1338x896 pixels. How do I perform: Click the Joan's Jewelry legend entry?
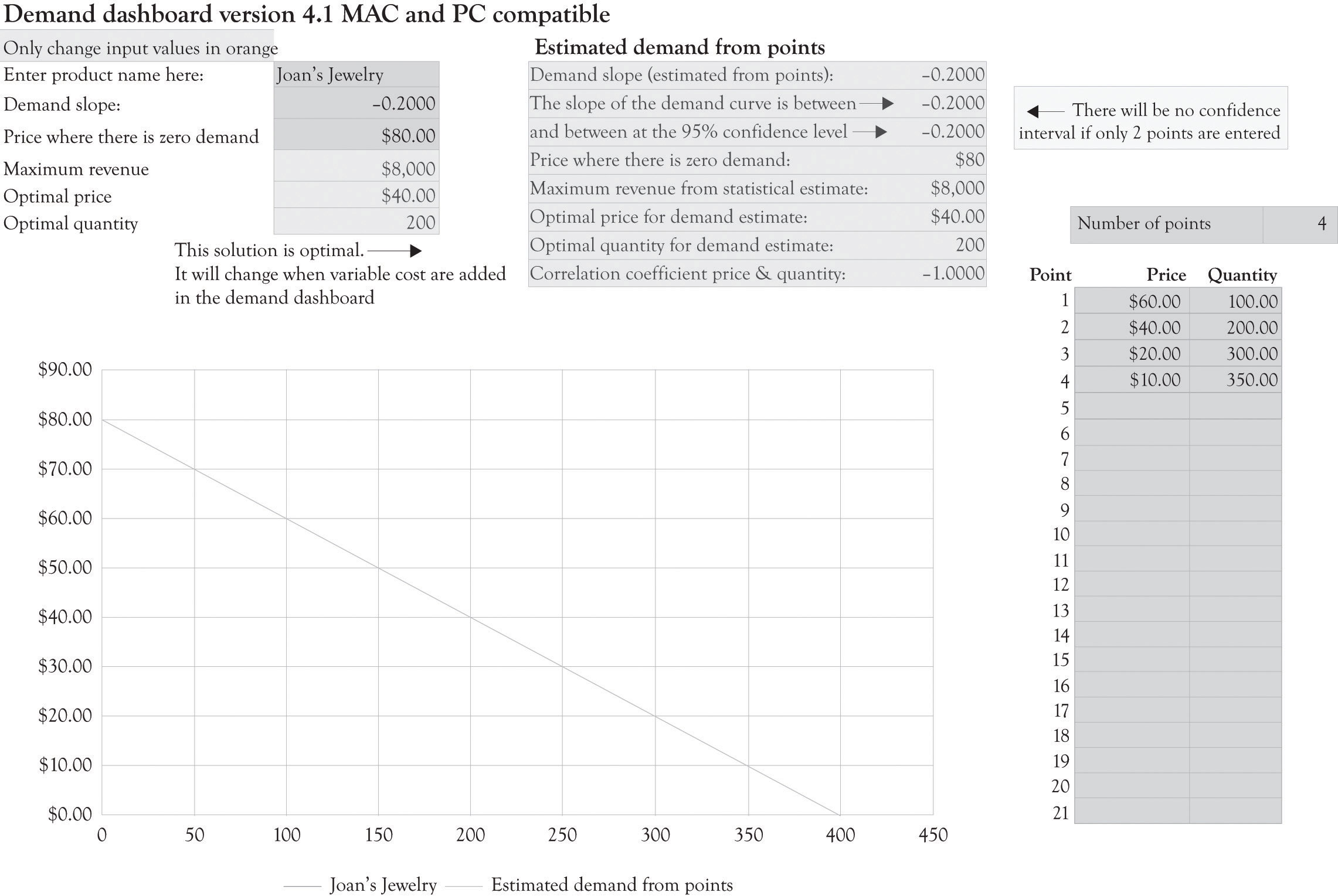point(361,885)
